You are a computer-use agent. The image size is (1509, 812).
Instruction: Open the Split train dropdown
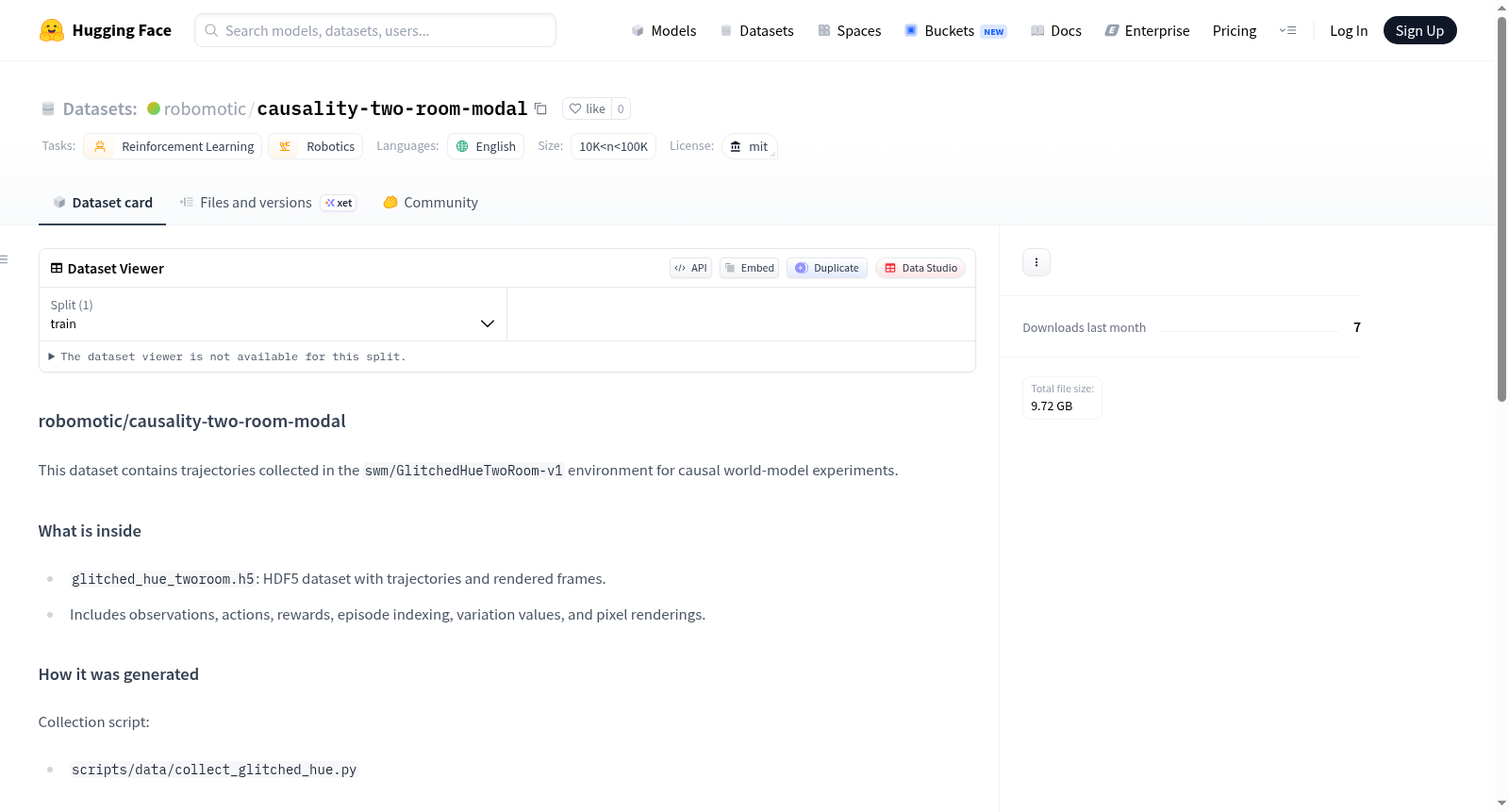tap(273, 314)
